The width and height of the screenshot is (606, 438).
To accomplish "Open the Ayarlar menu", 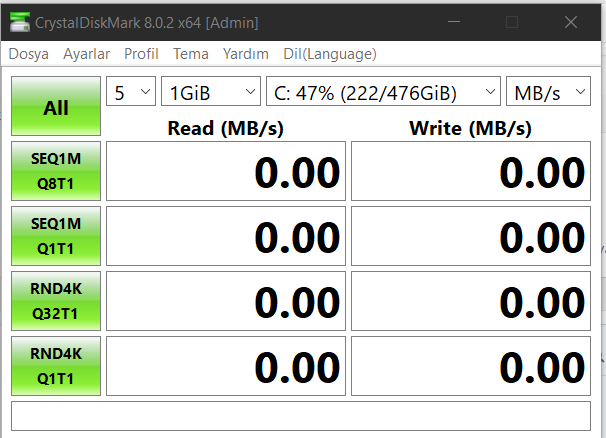I will click(x=87, y=54).
